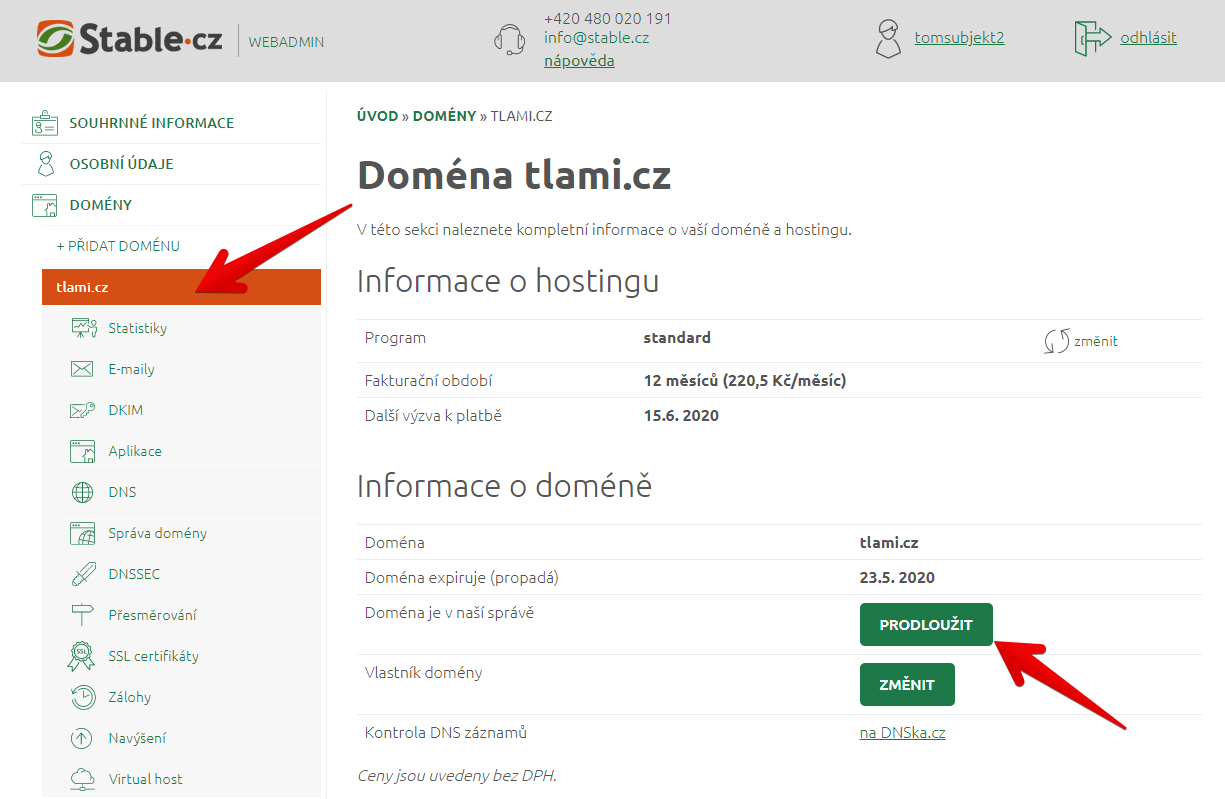Click the TLAMI.CZ breadcrumb text
Image resolution: width=1225 pixels, height=799 pixels.
pyautogui.click(x=521, y=116)
